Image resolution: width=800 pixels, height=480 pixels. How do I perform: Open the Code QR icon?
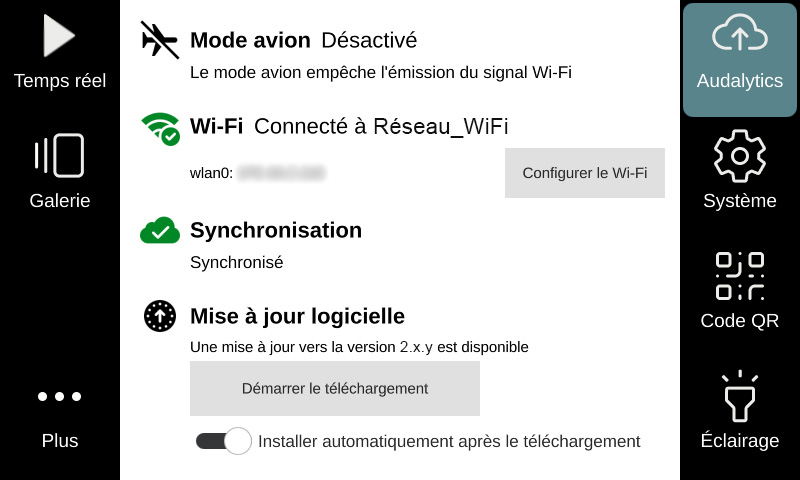pos(739,276)
